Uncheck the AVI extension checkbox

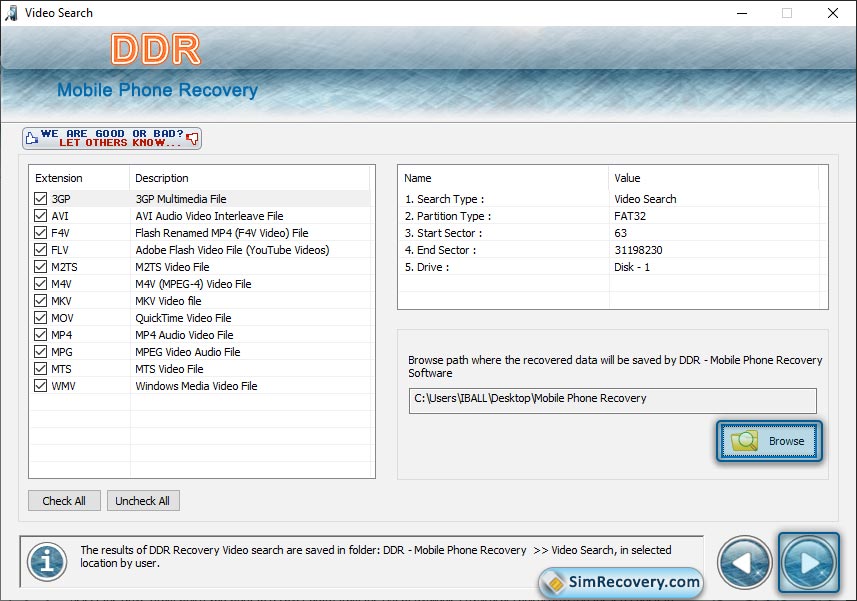(x=40, y=215)
